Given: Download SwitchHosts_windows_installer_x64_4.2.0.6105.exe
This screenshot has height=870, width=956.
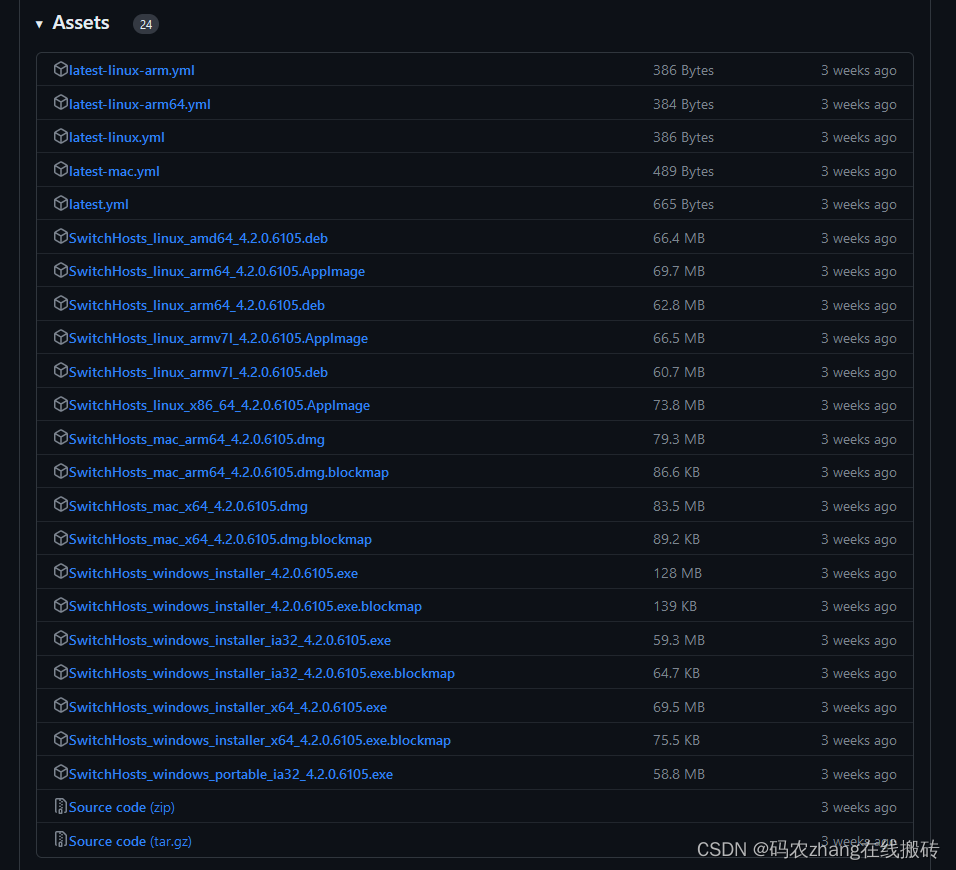Looking at the screenshot, I should click(228, 708).
